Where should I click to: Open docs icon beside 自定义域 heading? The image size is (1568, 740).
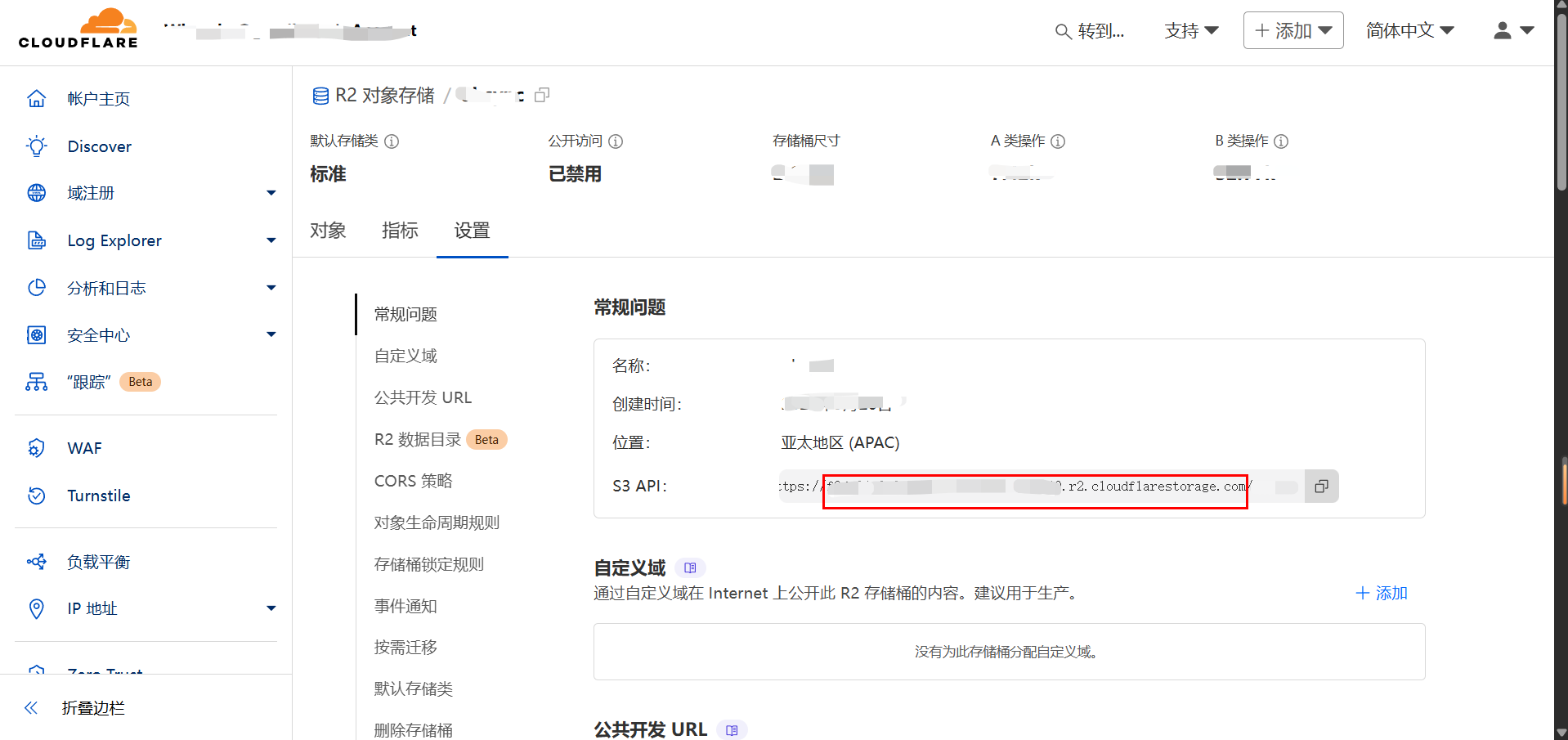point(690,567)
